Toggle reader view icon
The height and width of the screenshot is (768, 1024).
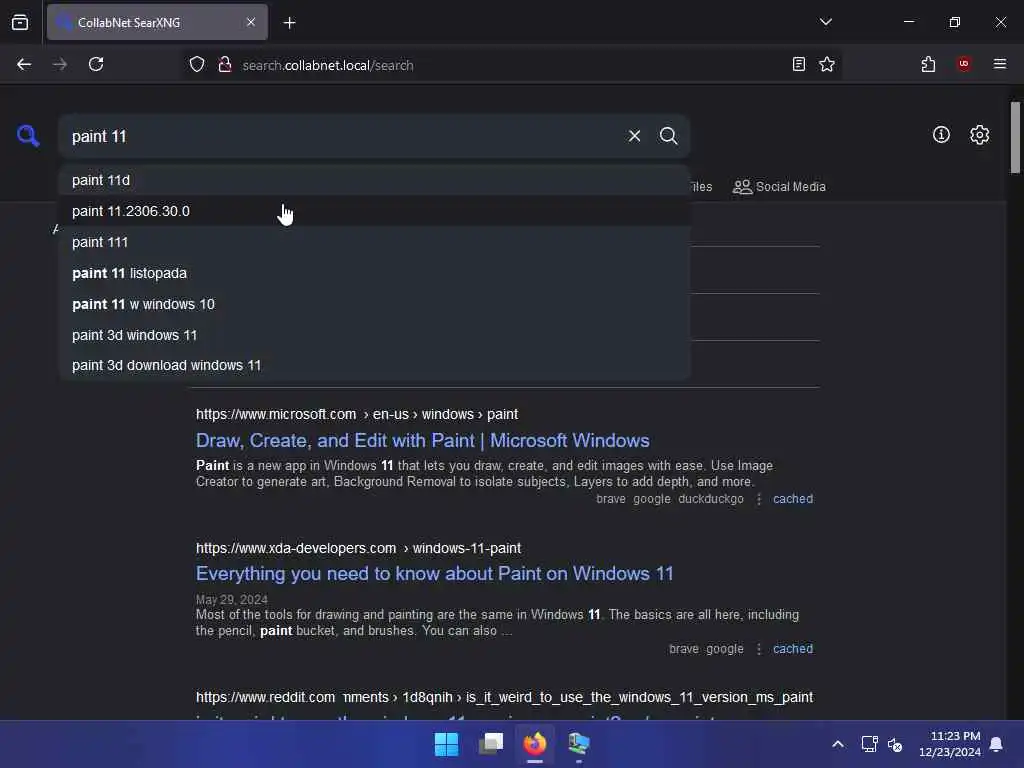pos(799,64)
